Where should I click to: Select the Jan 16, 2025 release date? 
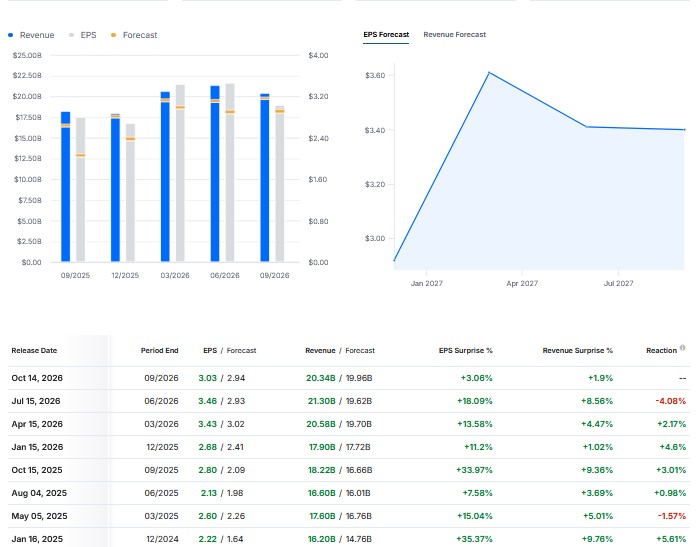(x=37, y=539)
